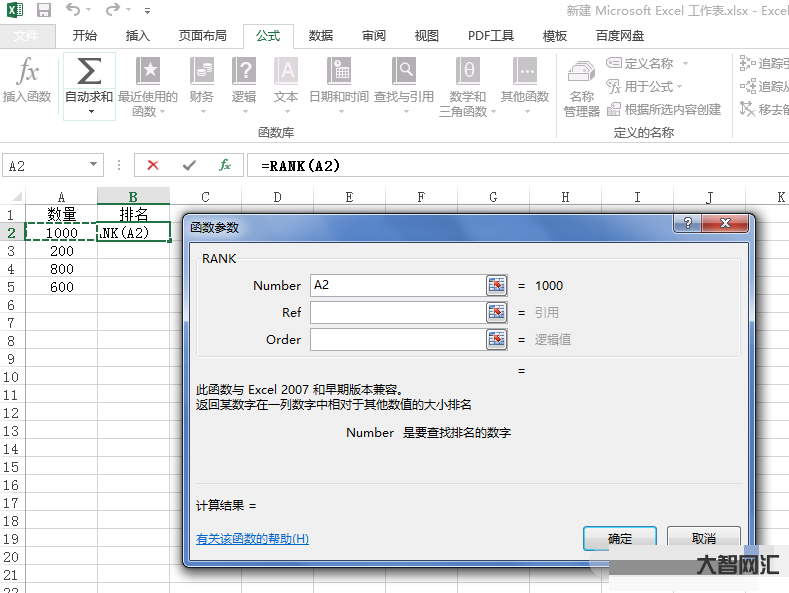The height and width of the screenshot is (593, 789).
Task: Open the Date and Time (日期和时间) functions
Action: (x=339, y=72)
